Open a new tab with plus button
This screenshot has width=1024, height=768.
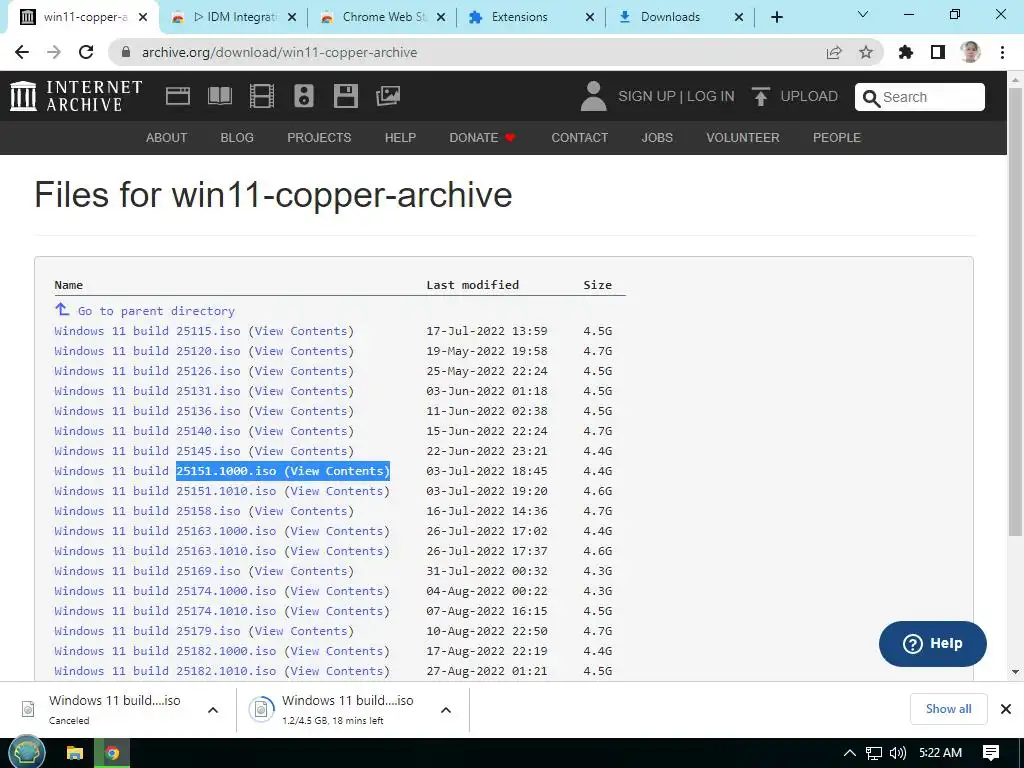point(776,17)
